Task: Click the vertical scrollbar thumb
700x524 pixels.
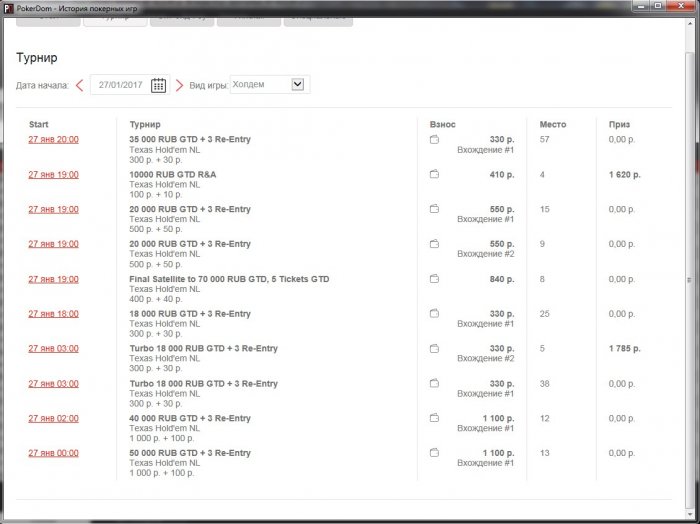Action: [x=689, y=280]
